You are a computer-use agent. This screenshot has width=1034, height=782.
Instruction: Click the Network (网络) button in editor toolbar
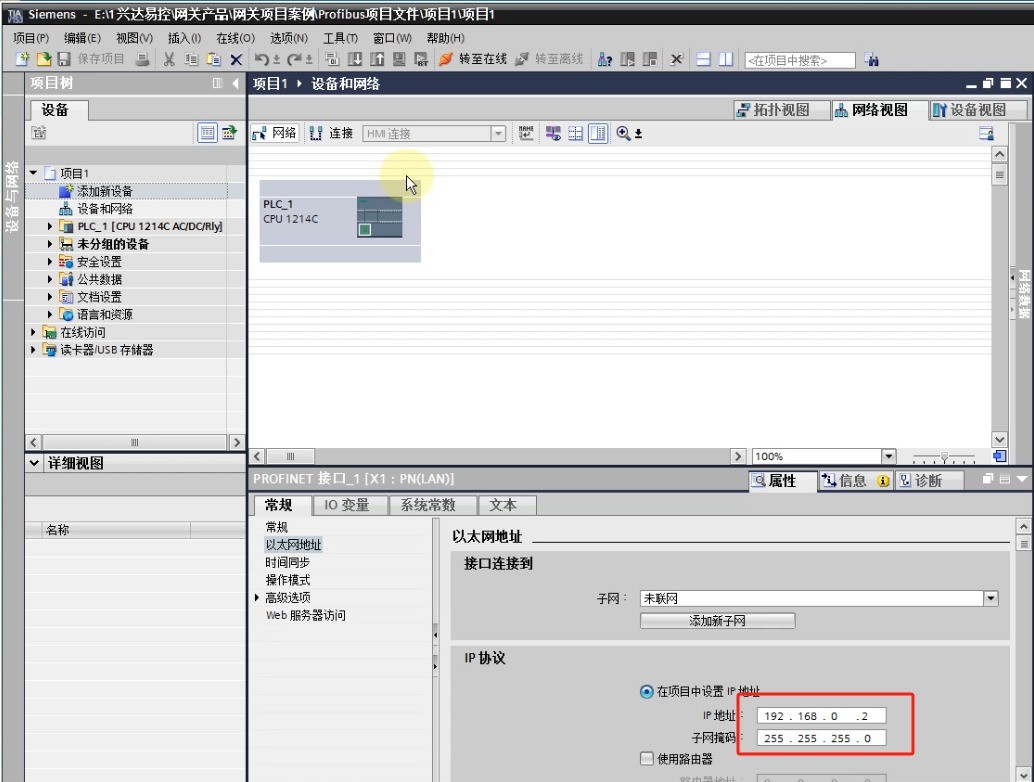pos(273,133)
